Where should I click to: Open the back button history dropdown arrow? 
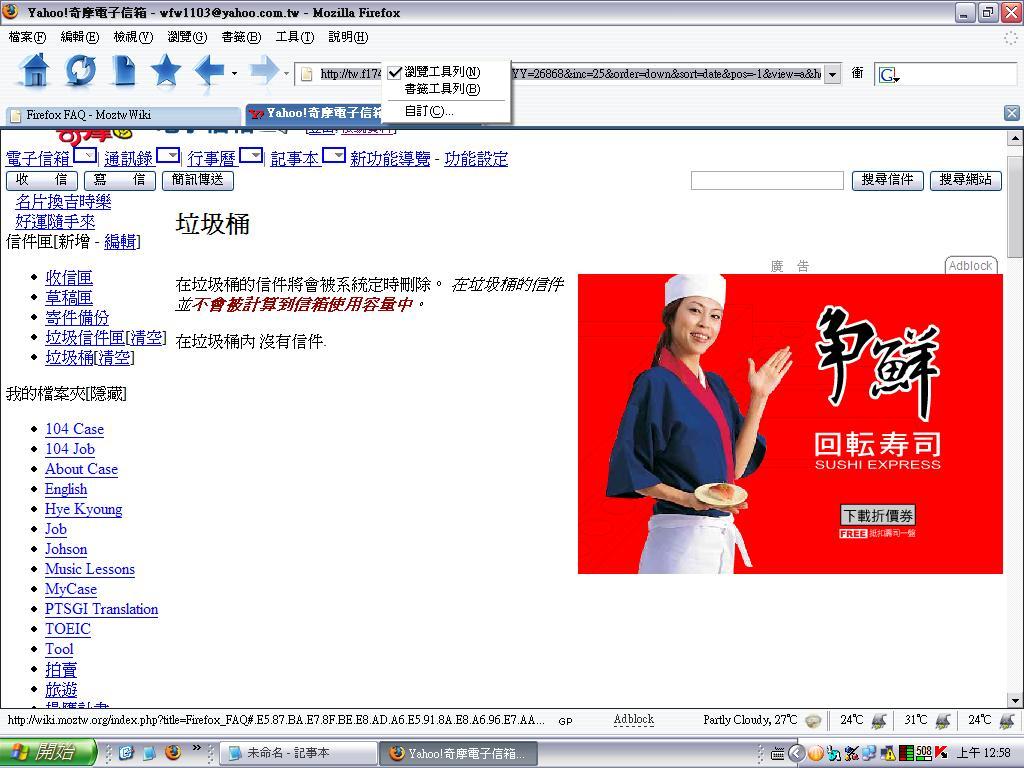(x=234, y=73)
